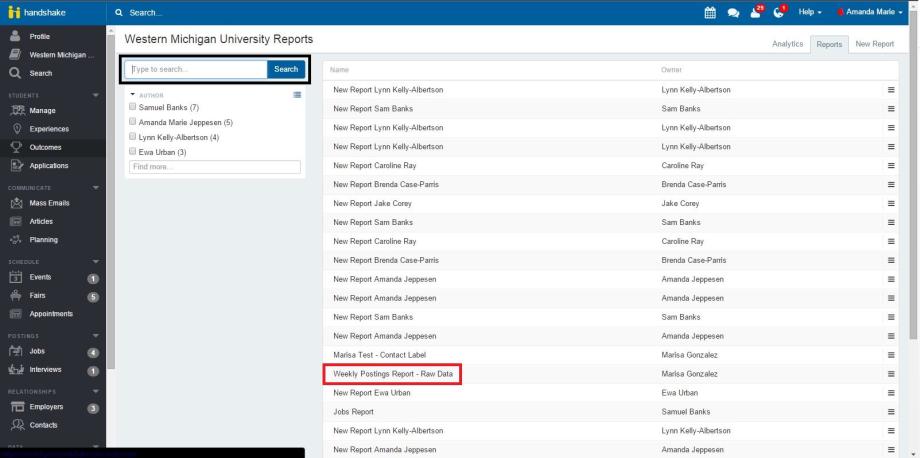Viewport: 920px width, 458px height.
Task: Click the Owner column header
Action: pyautogui.click(x=672, y=70)
